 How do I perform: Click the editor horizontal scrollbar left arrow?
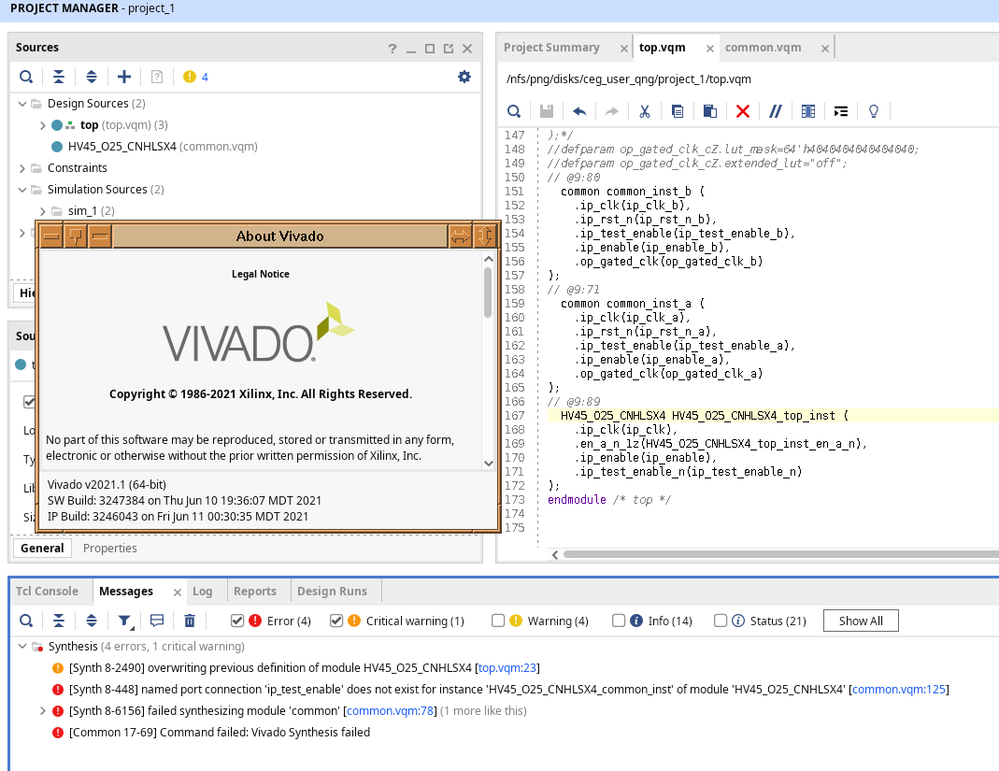coord(555,555)
